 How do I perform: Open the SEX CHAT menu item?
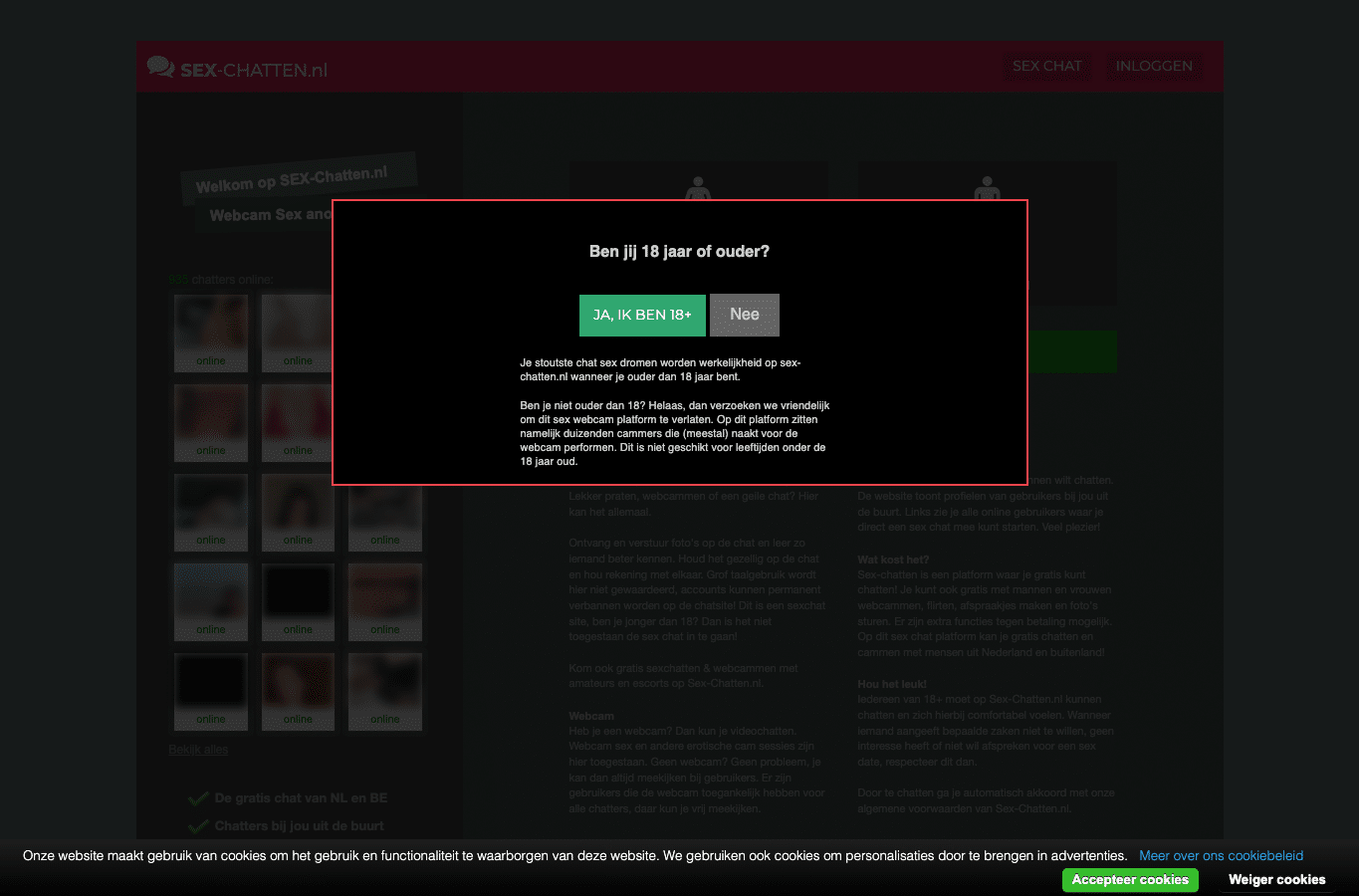[x=1046, y=66]
